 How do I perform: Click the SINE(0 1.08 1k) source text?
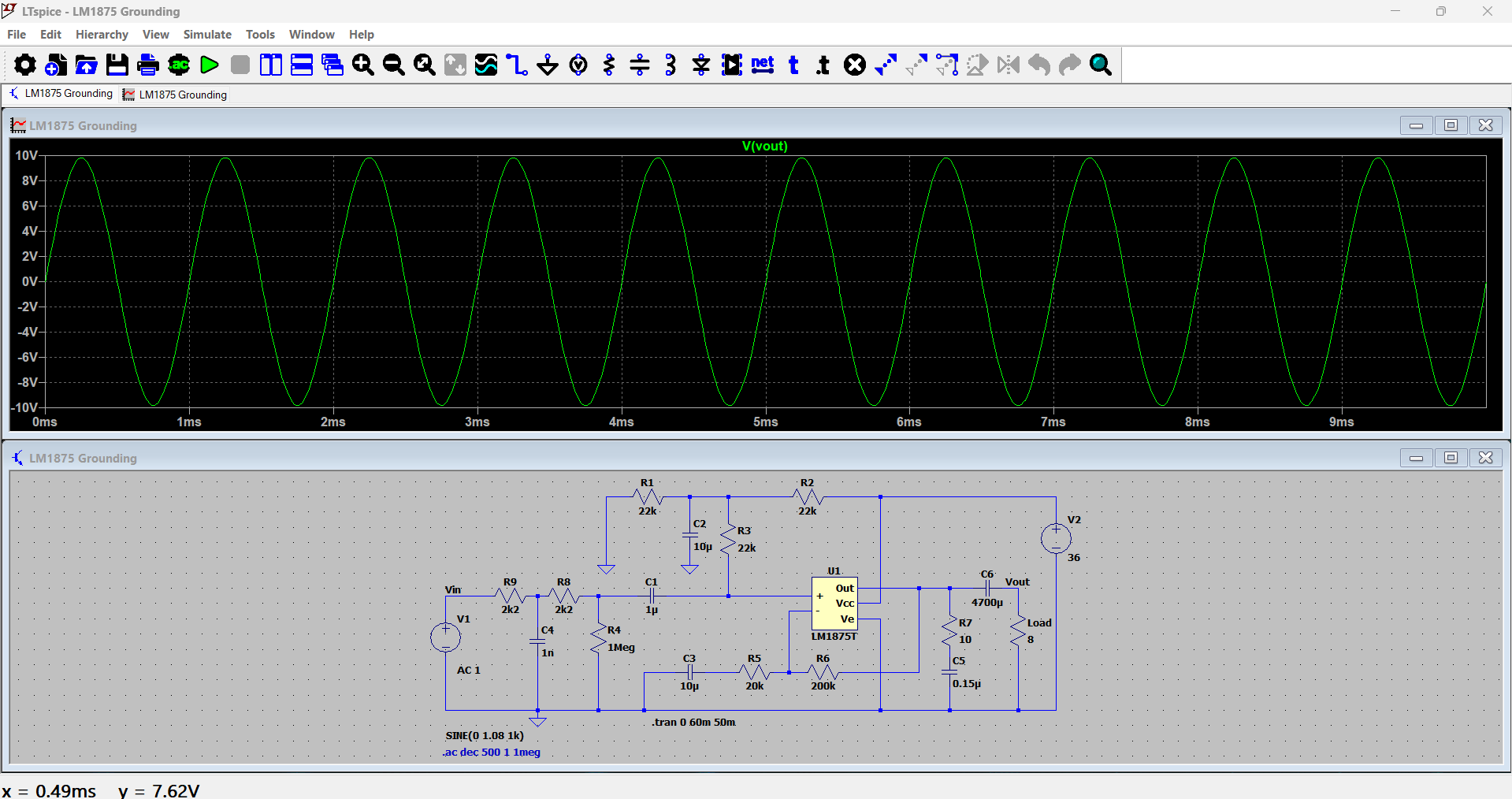(x=485, y=735)
